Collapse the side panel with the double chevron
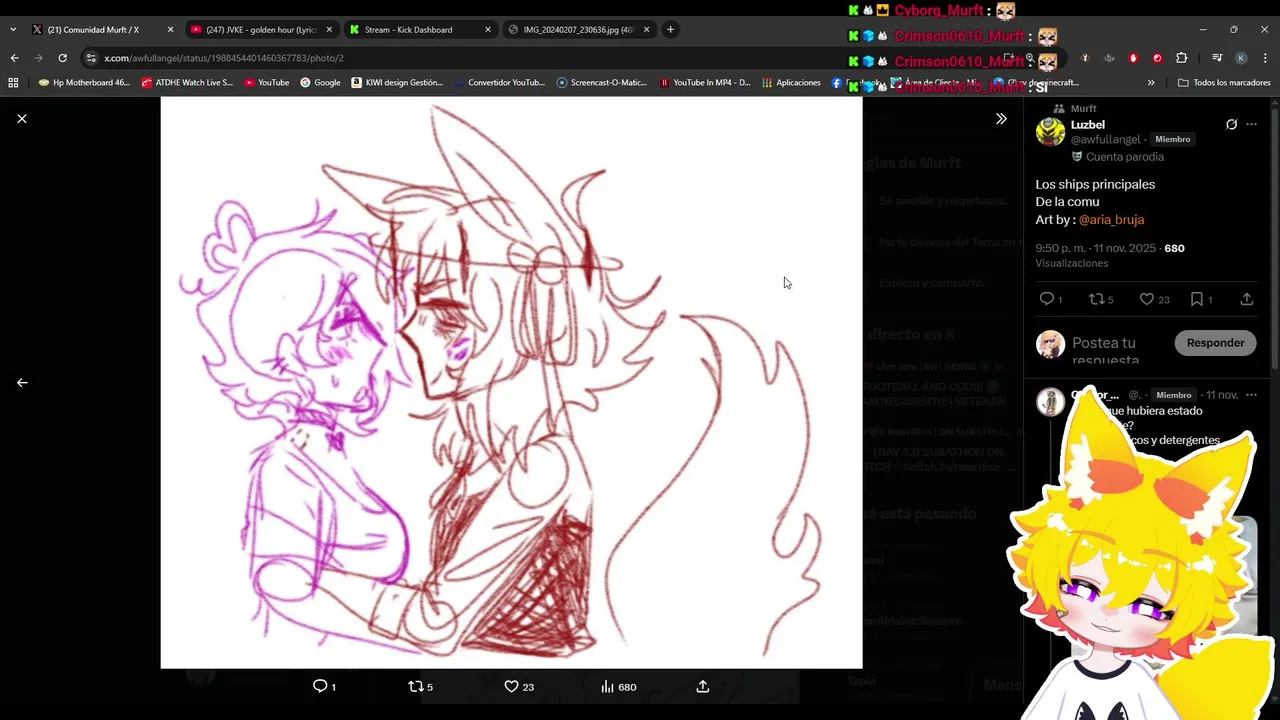1280x720 pixels. click(x=1001, y=118)
